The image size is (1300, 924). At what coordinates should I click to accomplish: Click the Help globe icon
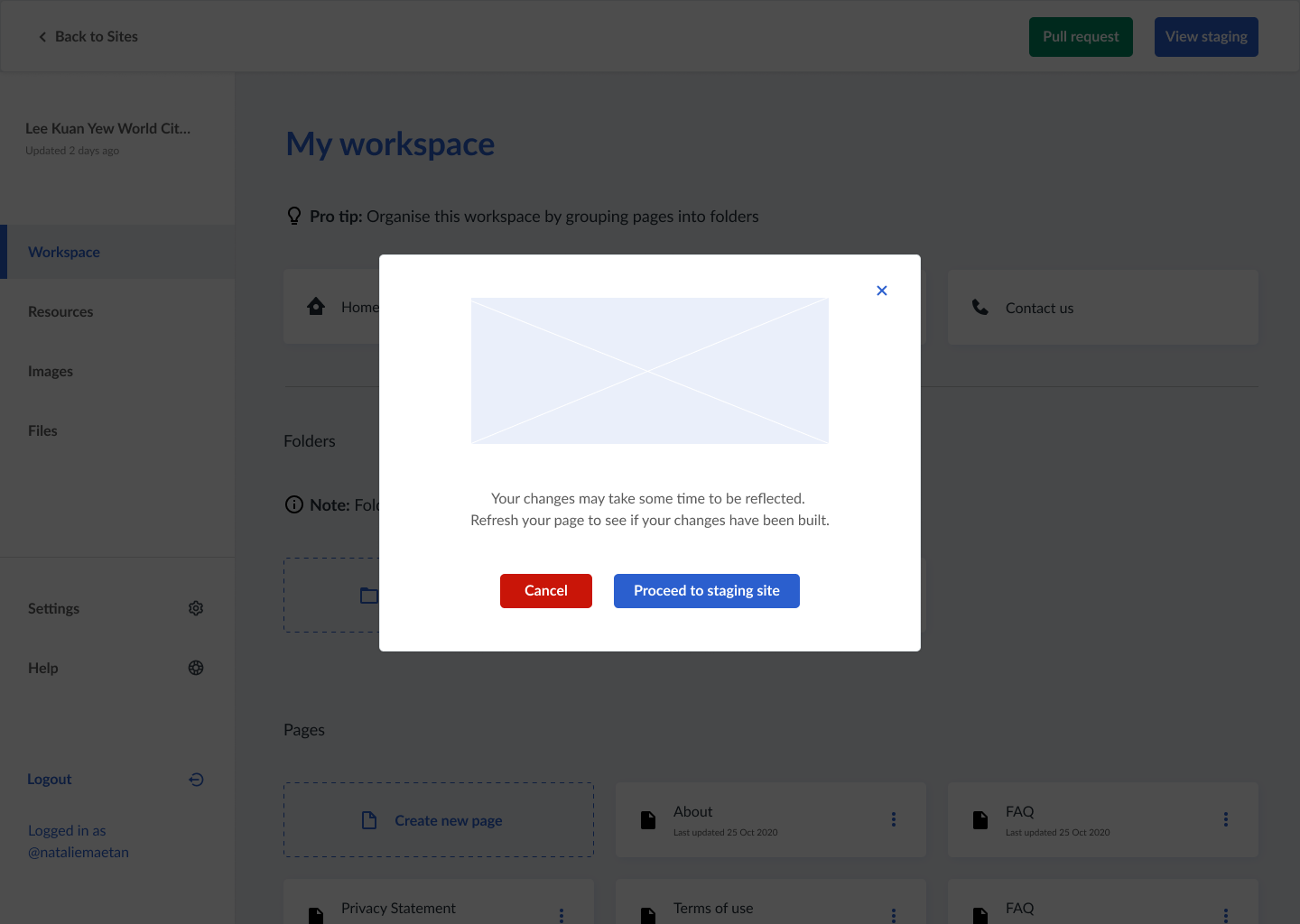196,668
